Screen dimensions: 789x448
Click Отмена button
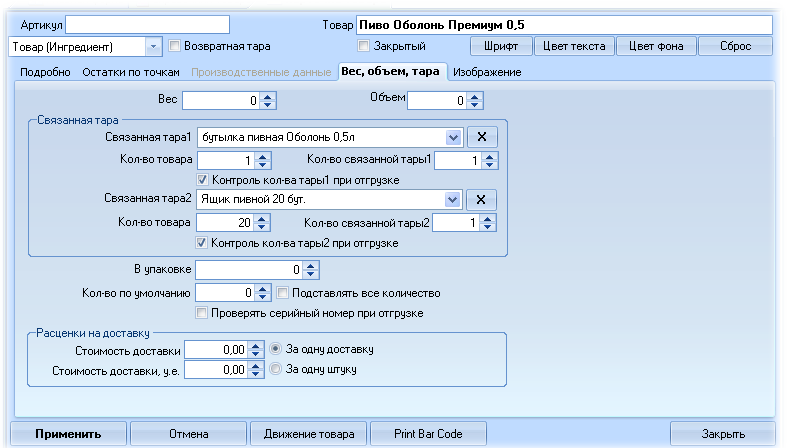click(189, 433)
